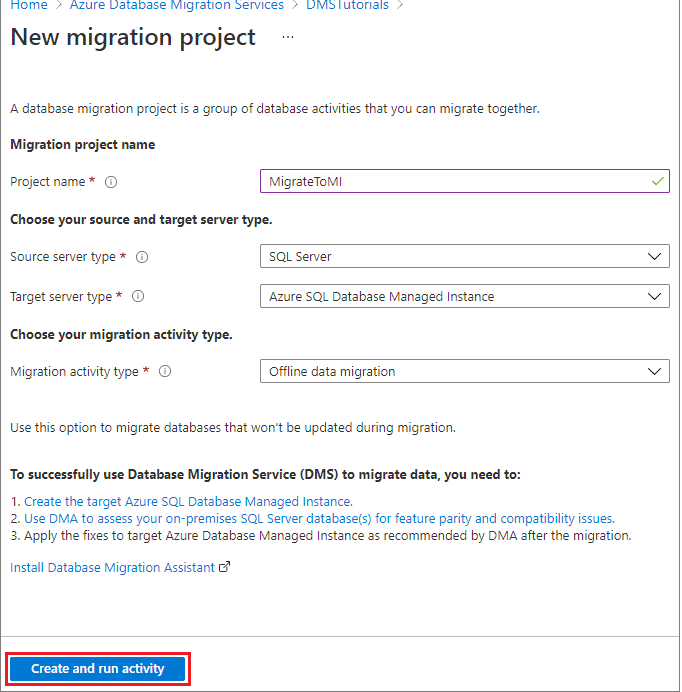
Task: Click the Offline data migration value
Action: [332, 372]
